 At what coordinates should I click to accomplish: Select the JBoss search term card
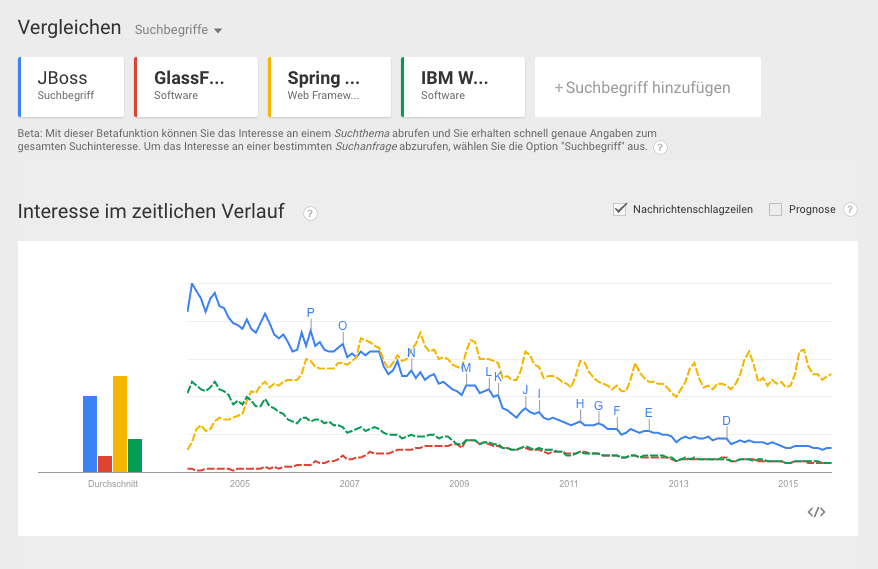(72, 86)
